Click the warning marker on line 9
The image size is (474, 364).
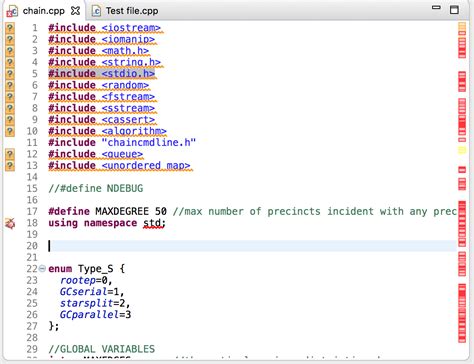(10, 120)
